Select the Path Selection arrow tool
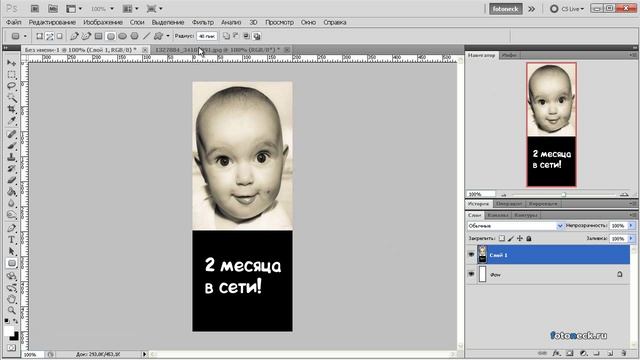Image resolution: width=640 pixels, height=360 pixels. pos(11,251)
